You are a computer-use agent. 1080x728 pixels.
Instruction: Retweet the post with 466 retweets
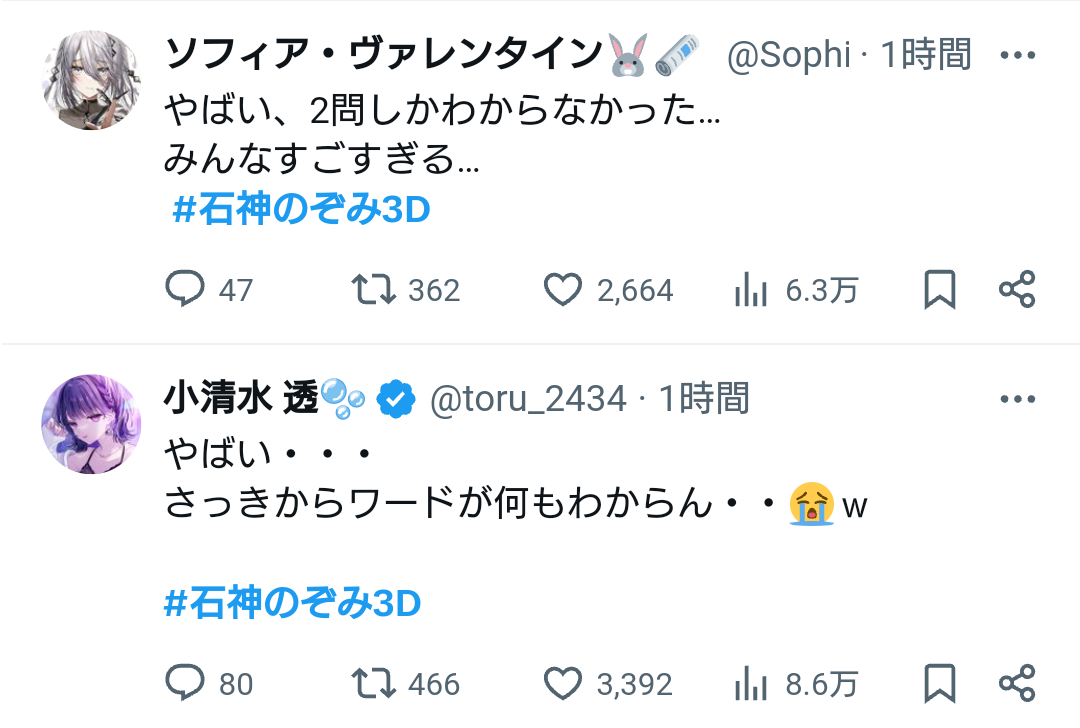[371, 683]
